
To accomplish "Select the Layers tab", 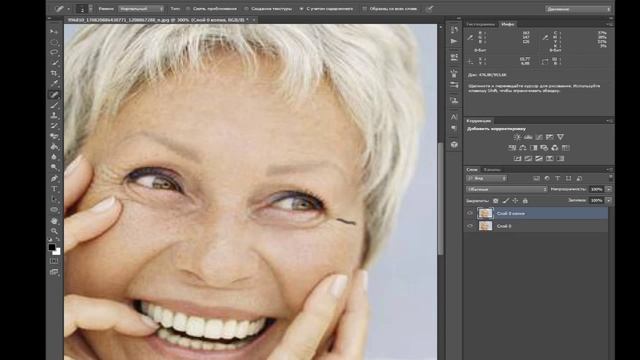I will (x=472, y=169).
